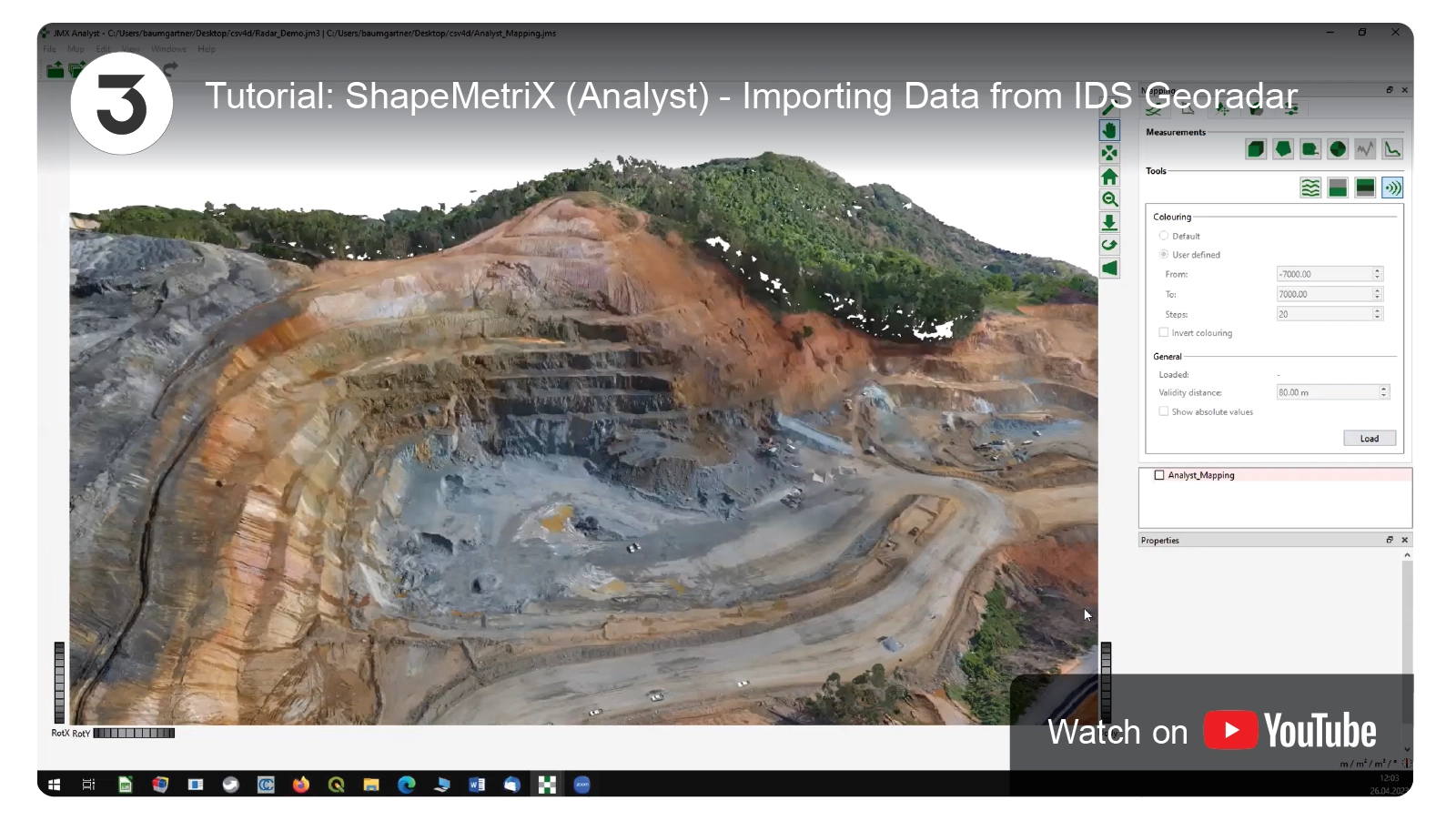Click the zoom out magnifier icon
This screenshot has width=1456, height=821.
(x=1109, y=199)
